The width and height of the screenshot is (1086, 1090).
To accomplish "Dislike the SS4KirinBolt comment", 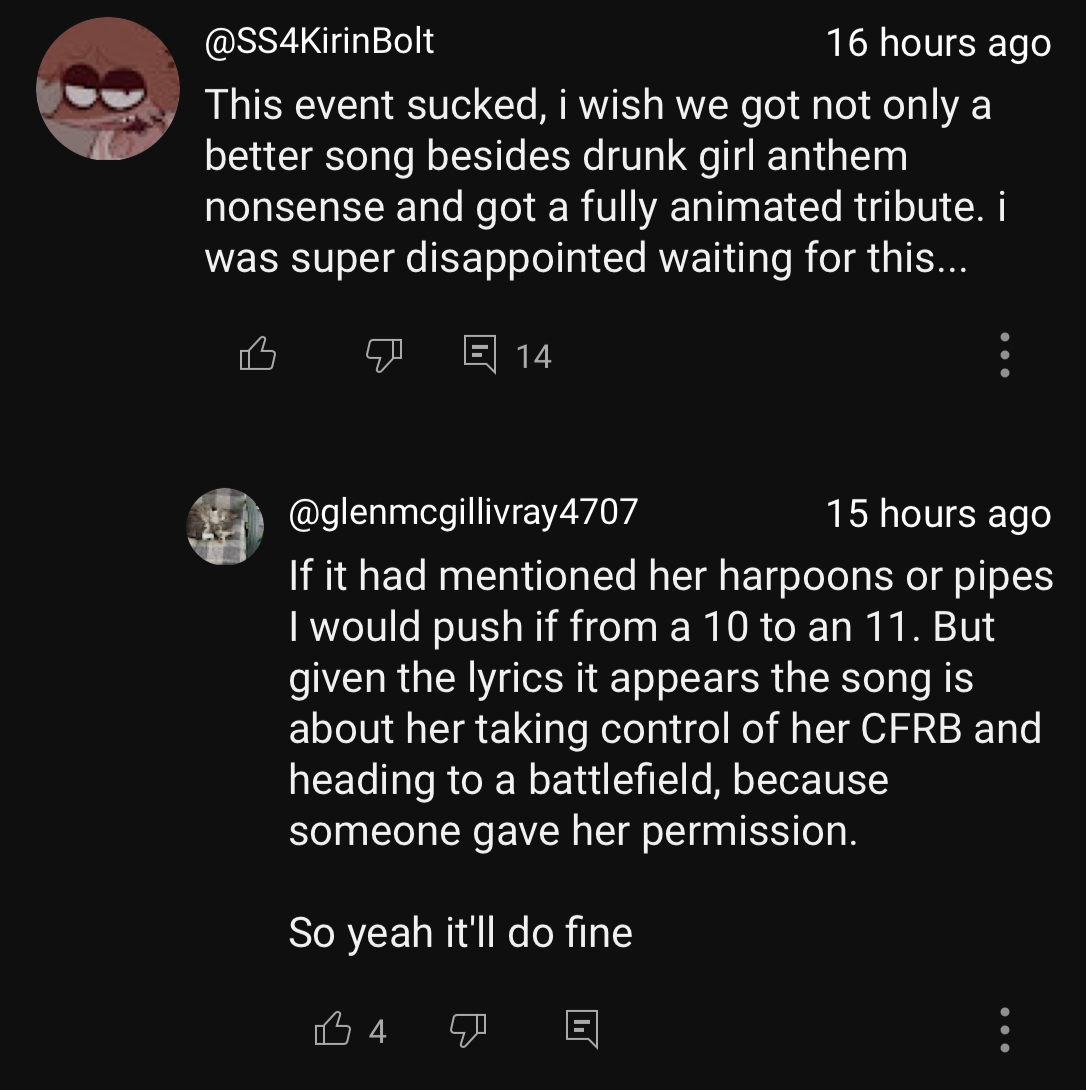I will point(383,354).
